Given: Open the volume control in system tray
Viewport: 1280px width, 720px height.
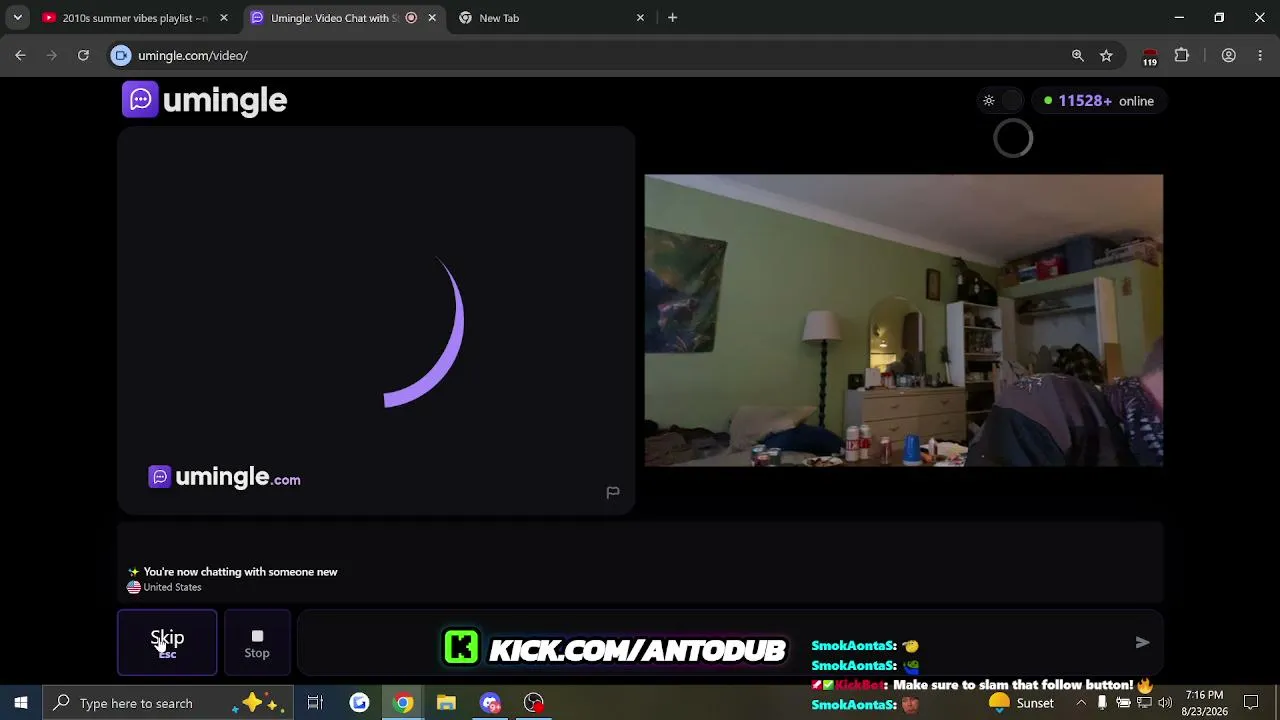Looking at the screenshot, I should point(1165,703).
